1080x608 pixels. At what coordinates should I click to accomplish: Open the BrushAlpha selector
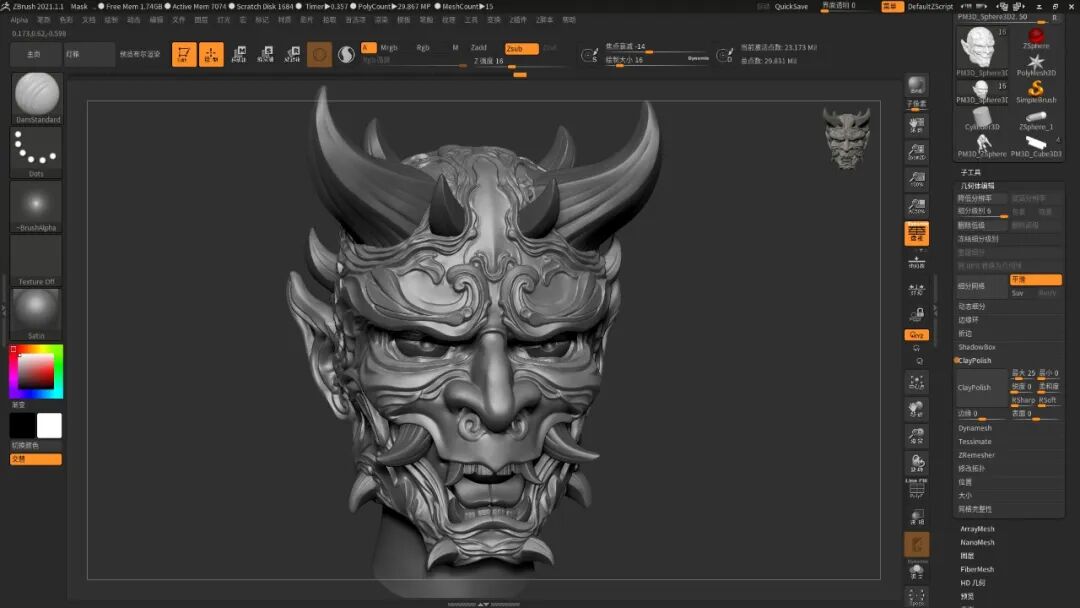[x=37, y=207]
